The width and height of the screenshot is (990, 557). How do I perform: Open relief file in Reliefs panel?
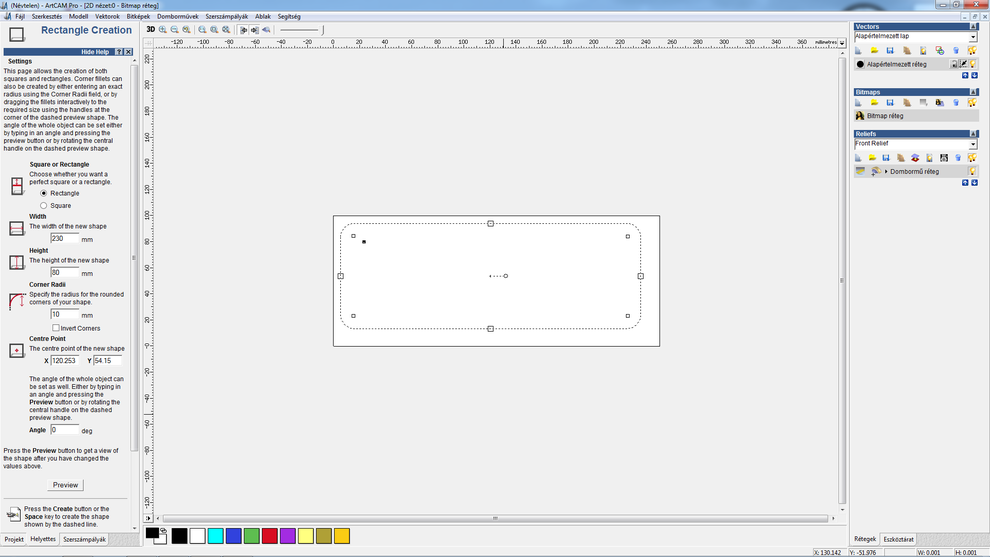(x=872, y=158)
